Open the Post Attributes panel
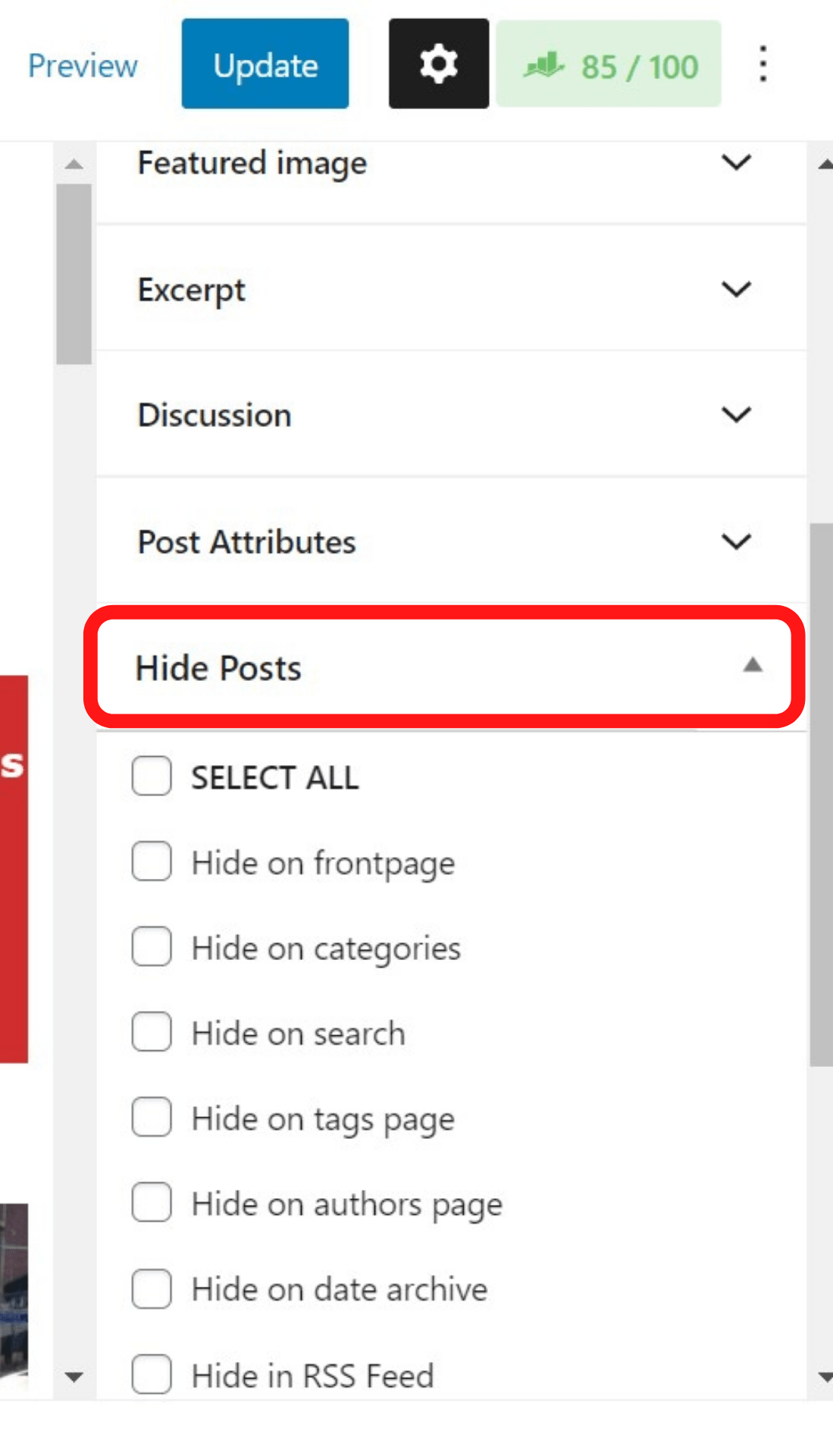833x1456 pixels. tap(451, 541)
